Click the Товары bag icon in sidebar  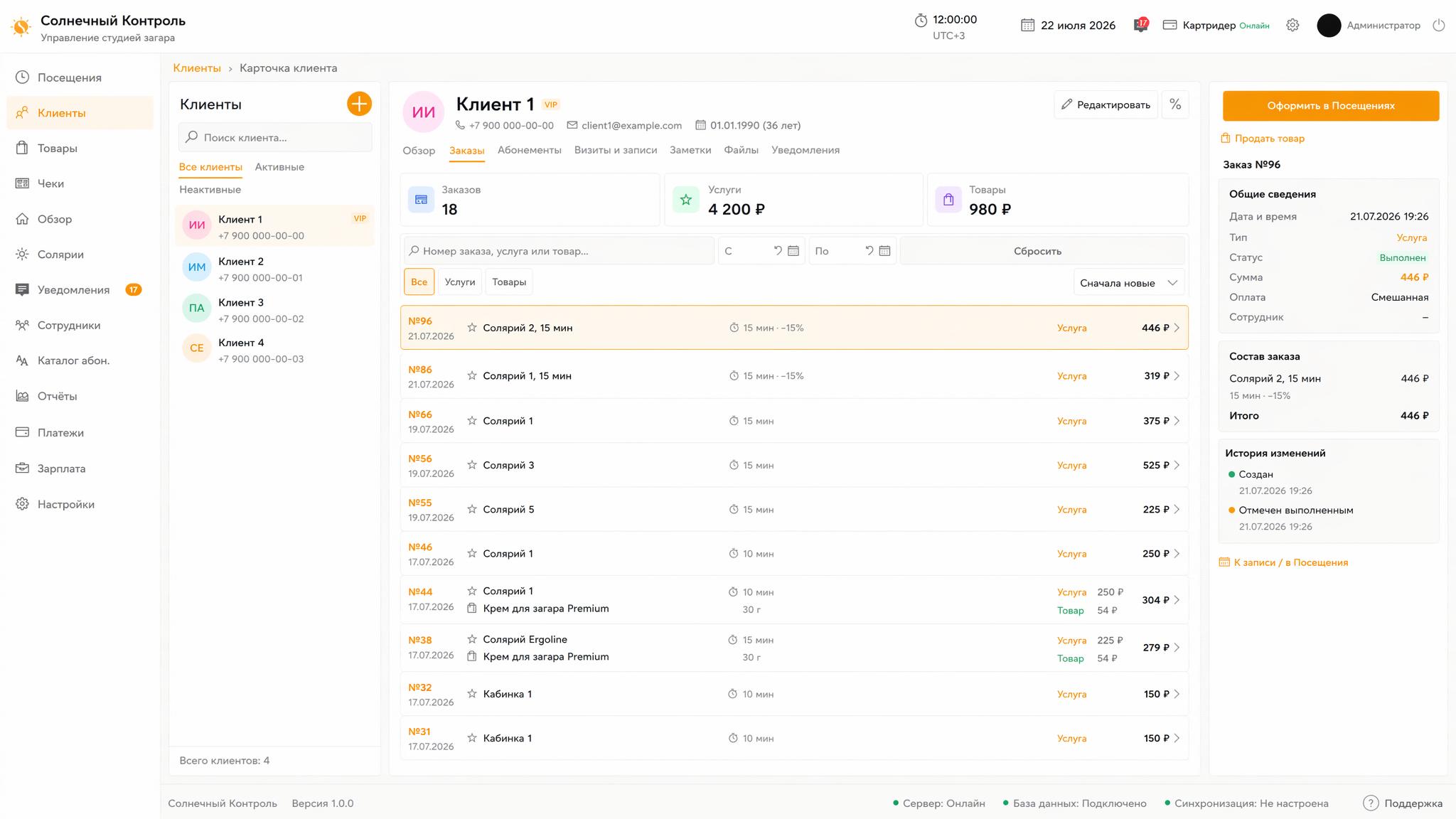pyautogui.click(x=22, y=148)
